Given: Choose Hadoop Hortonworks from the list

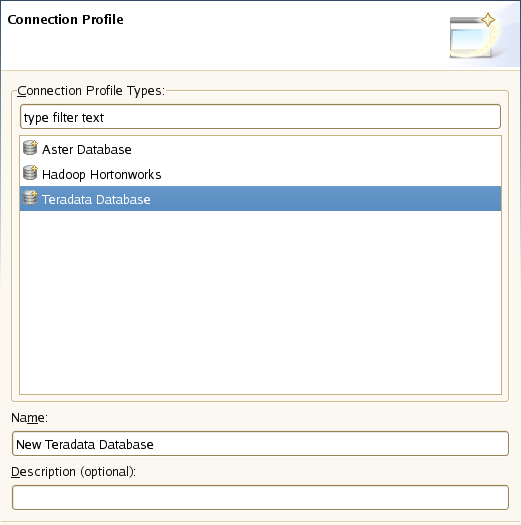Looking at the screenshot, I should (101, 175).
